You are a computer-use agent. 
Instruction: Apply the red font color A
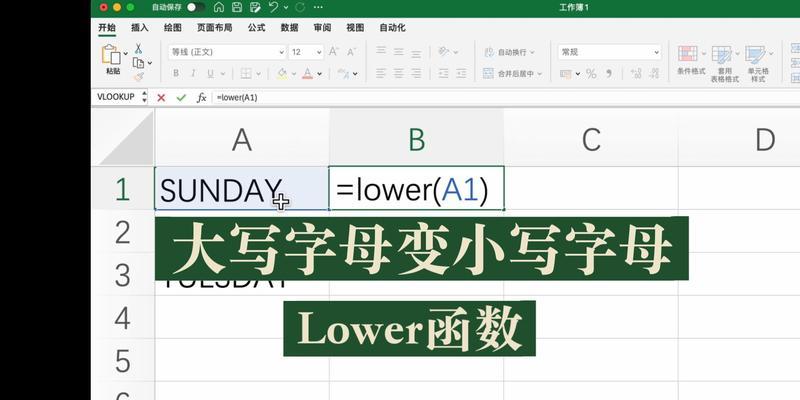point(307,73)
